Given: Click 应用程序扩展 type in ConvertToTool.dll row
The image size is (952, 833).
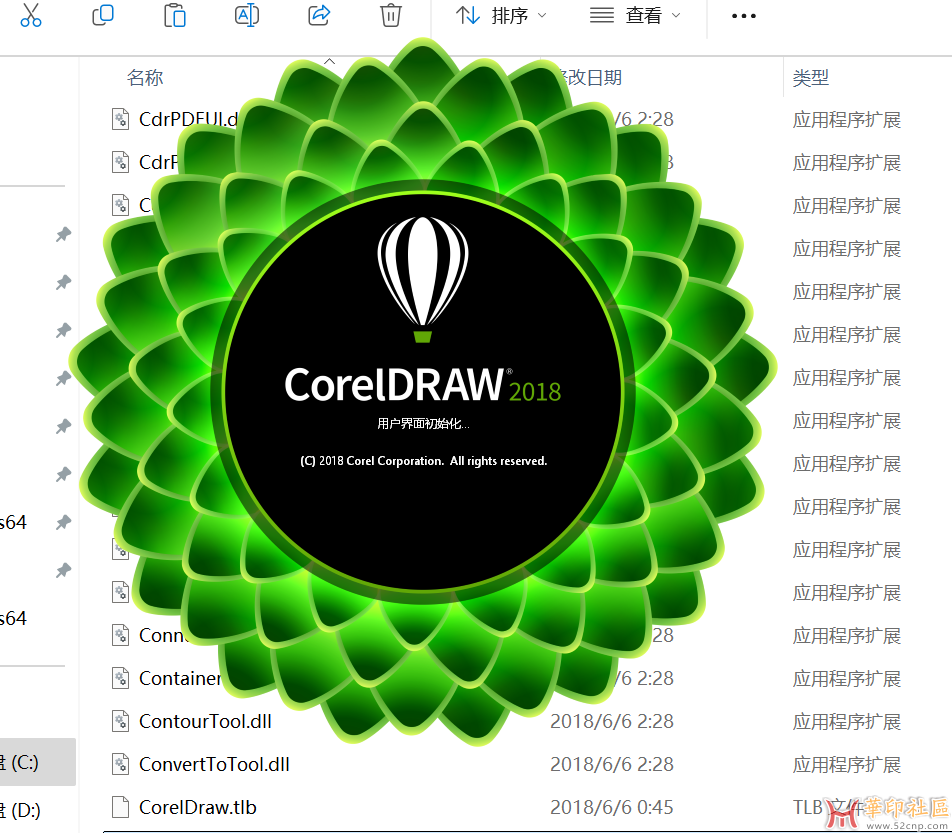Looking at the screenshot, I should click(847, 765).
